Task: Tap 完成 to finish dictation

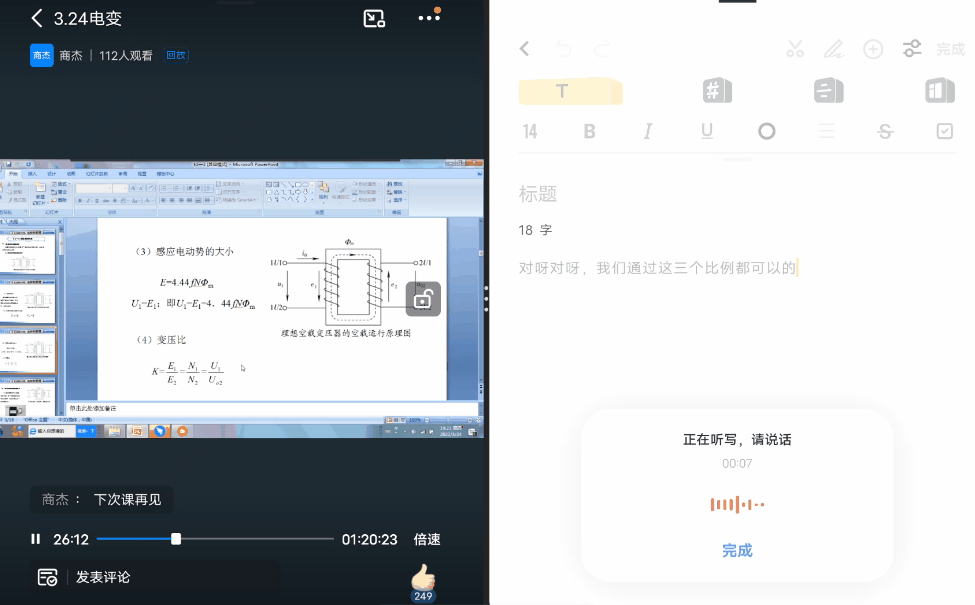Action: pos(737,550)
